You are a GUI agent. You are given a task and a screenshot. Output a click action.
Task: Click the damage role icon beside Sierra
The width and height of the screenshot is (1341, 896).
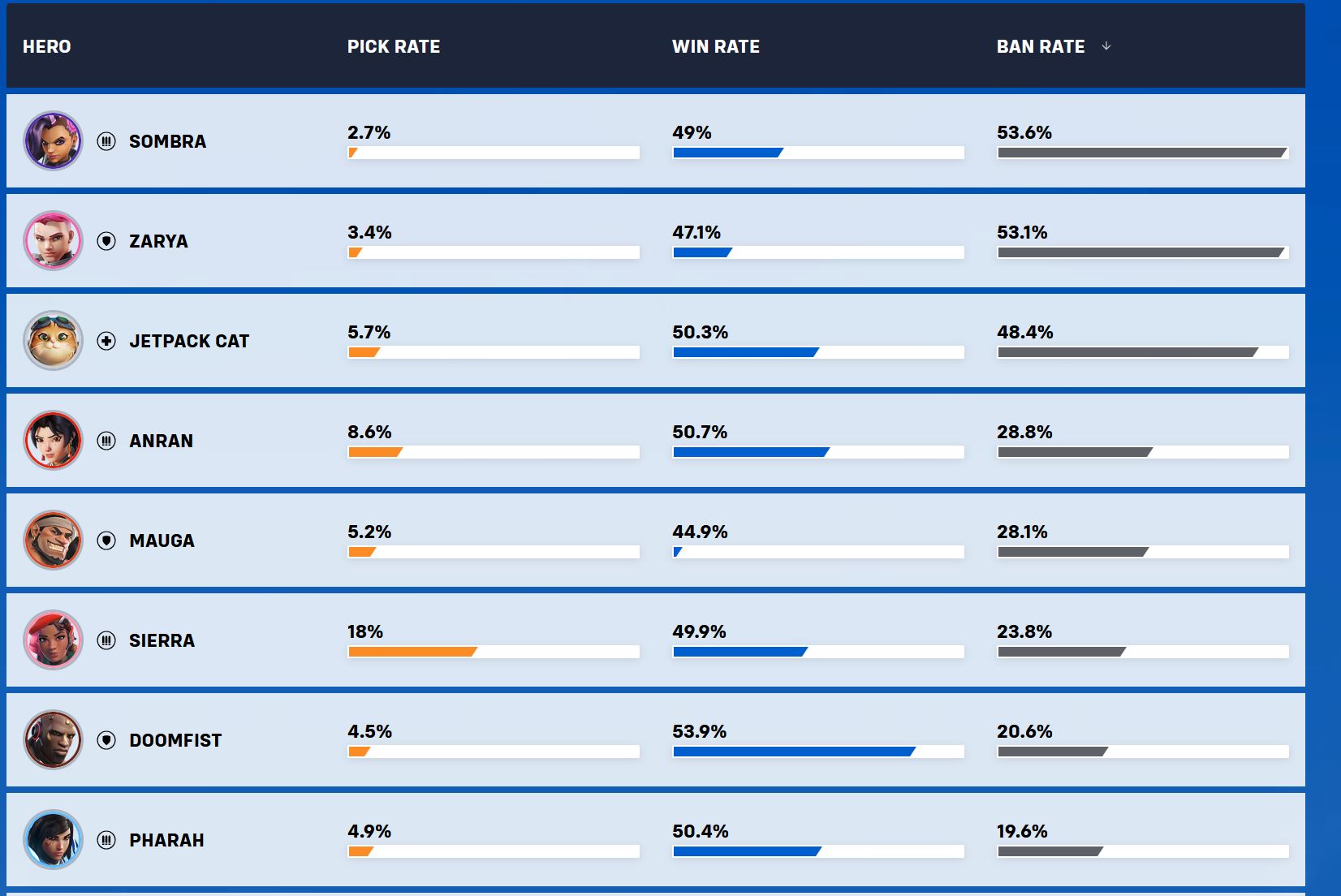[106, 640]
